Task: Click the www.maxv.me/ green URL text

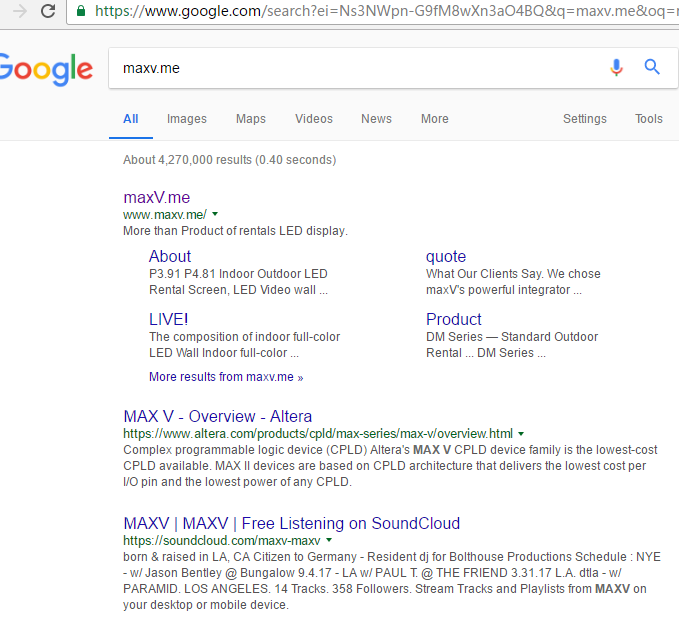Action: [165, 215]
